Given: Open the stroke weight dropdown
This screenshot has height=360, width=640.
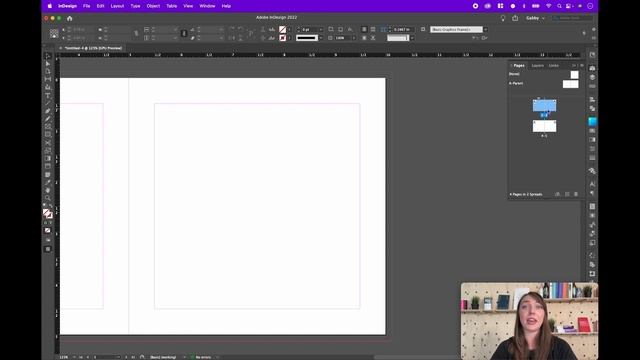Looking at the screenshot, I should (x=321, y=30).
